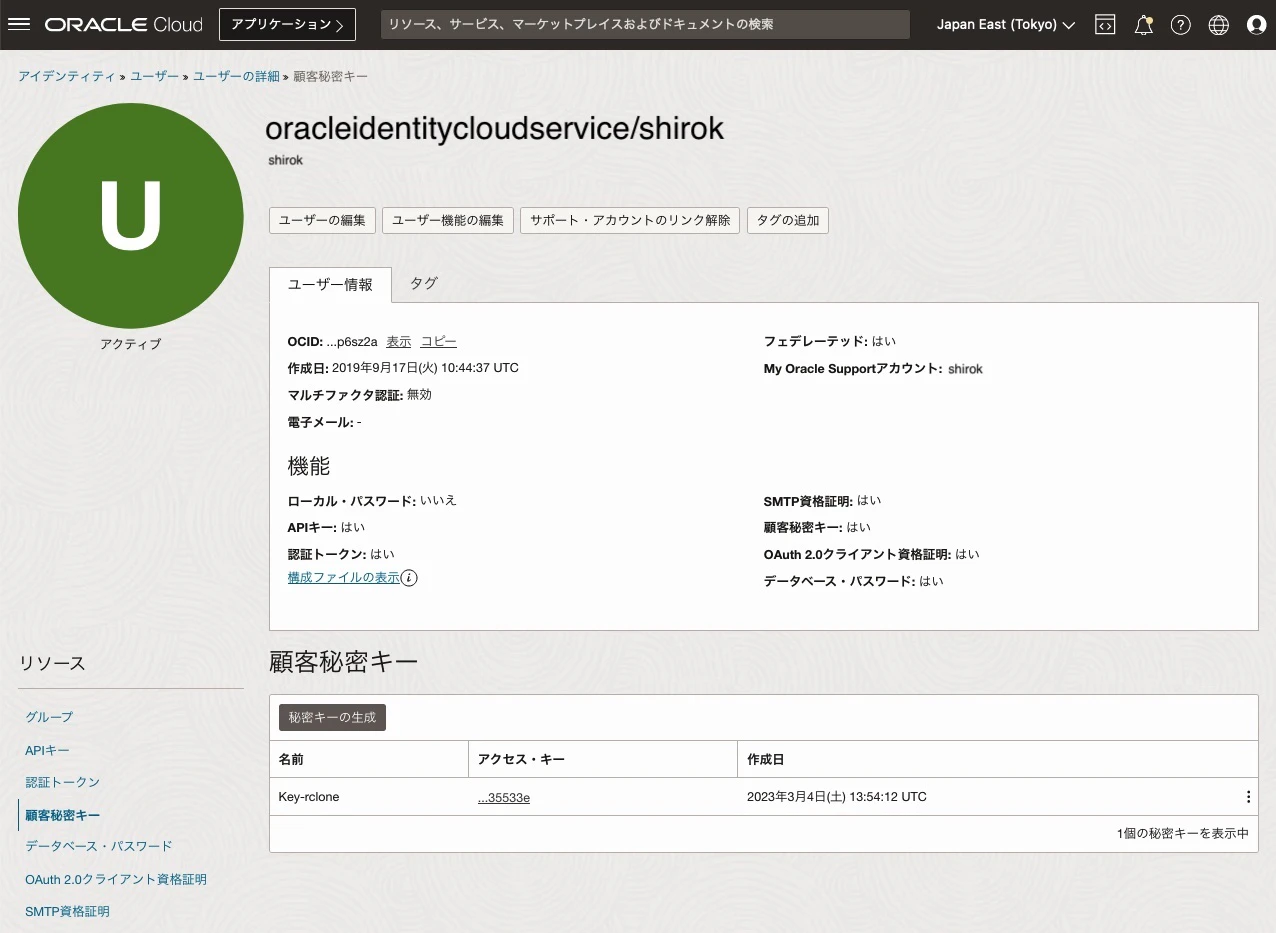This screenshot has width=1276, height=933.
Task: Open the user profile avatar menu
Action: click(x=1256, y=24)
